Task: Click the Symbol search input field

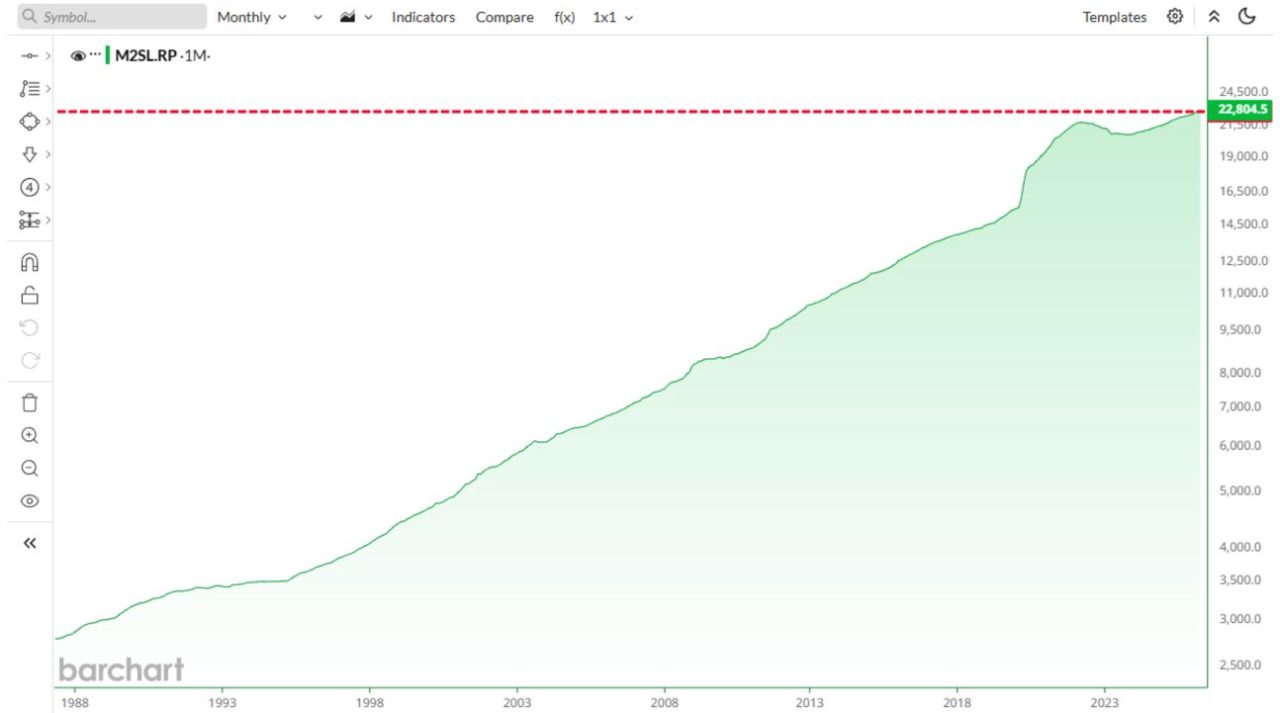Action: (x=112, y=17)
